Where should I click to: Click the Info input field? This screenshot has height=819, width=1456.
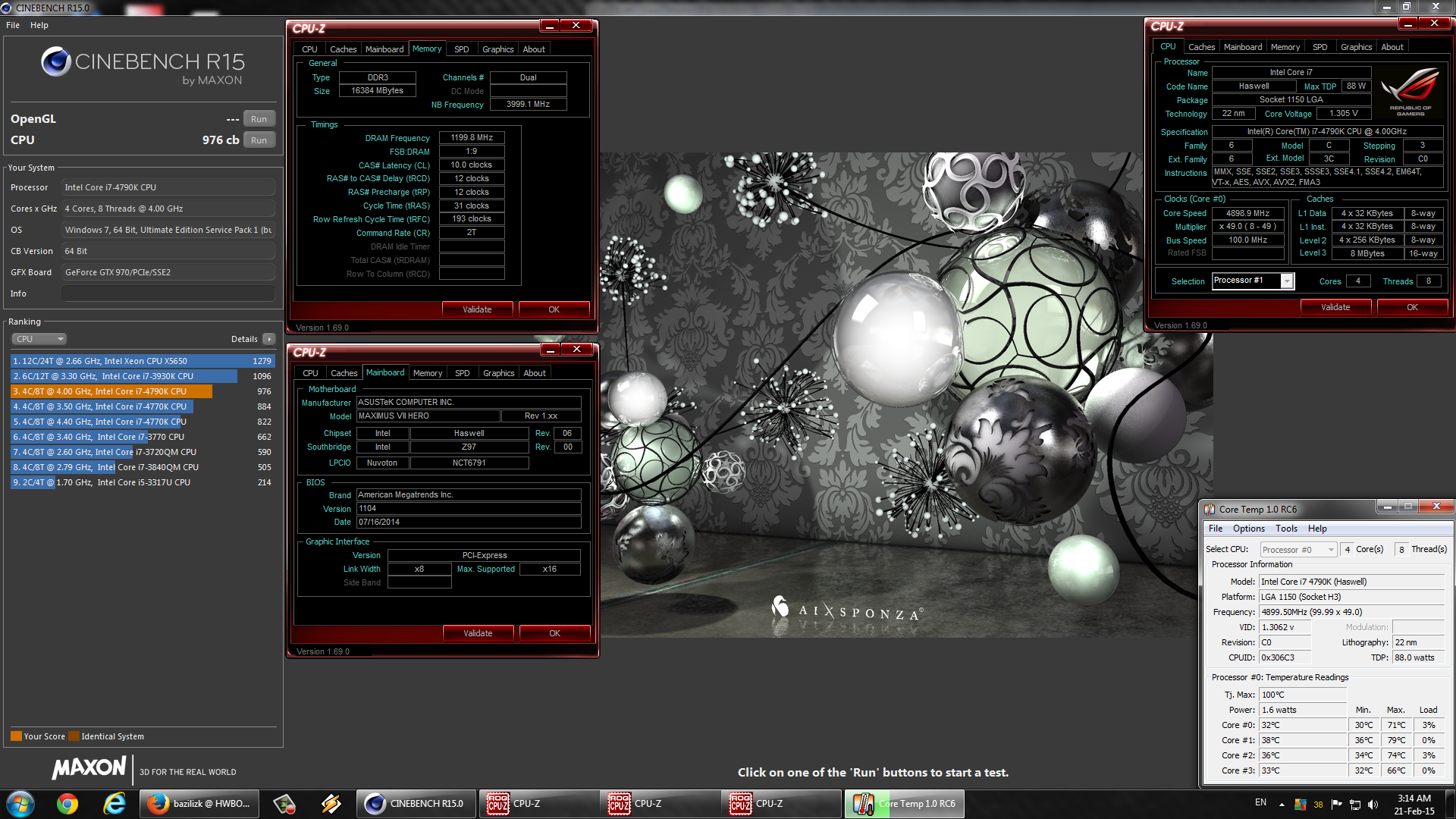click(x=168, y=293)
